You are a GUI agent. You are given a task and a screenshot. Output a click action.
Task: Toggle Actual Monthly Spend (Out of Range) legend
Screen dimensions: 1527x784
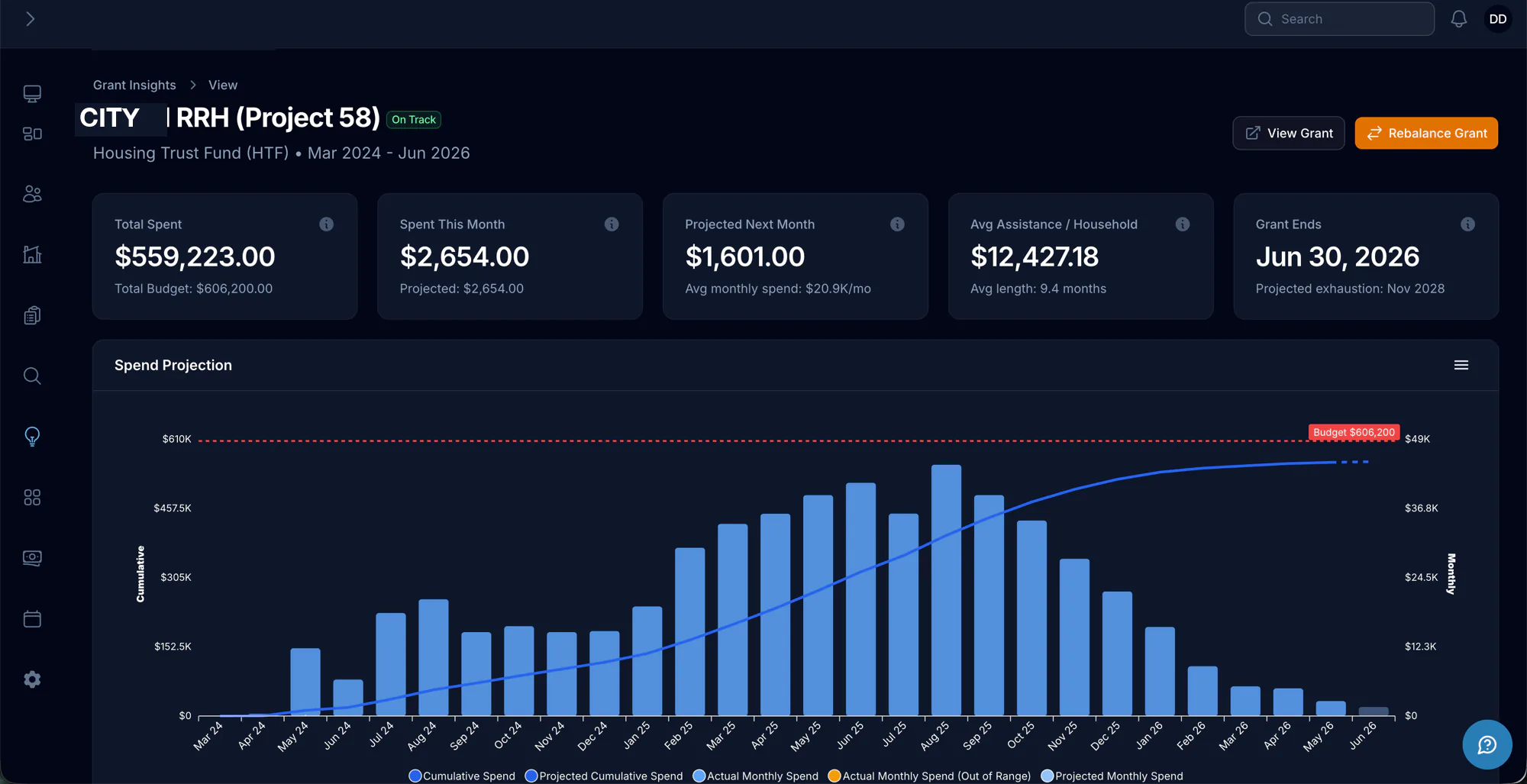tap(929, 776)
